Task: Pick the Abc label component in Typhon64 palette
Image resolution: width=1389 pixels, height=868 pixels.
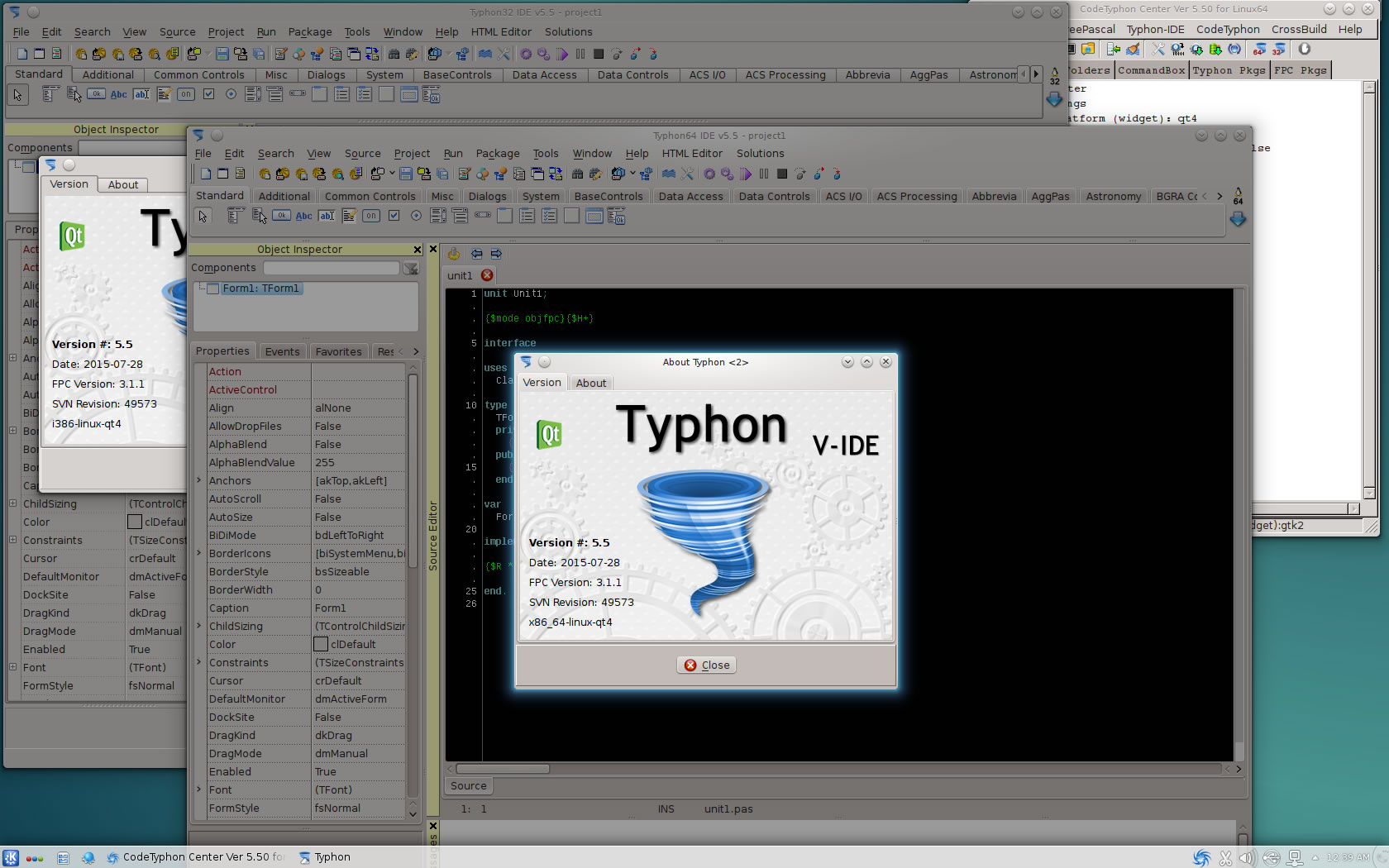Action: click(x=304, y=216)
